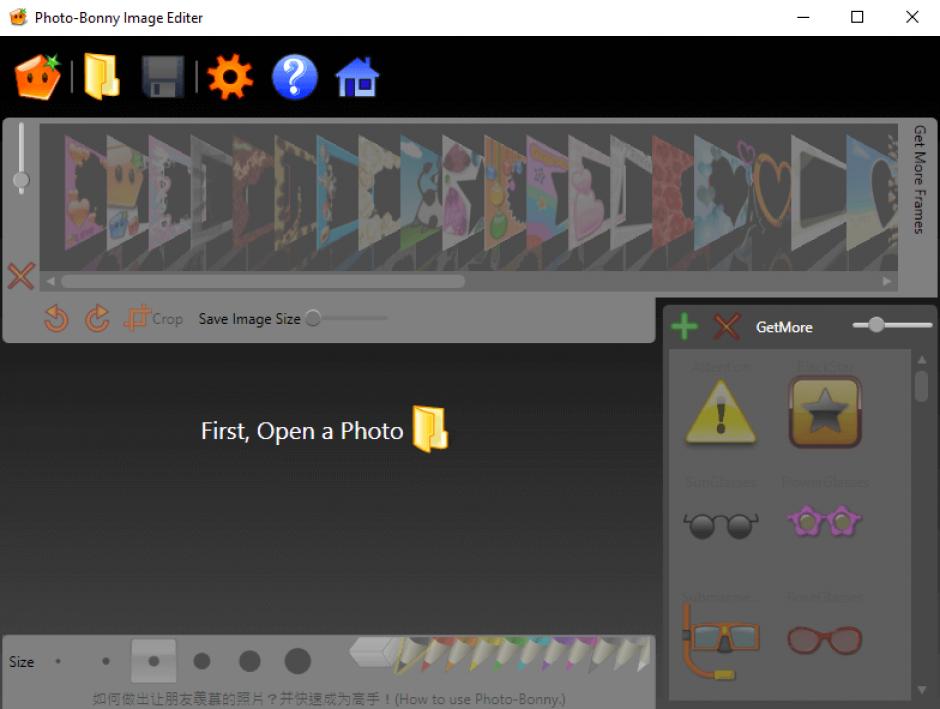Image resolution: width=940 pixels, height=709 pixels.
Task: Open a photo with the toolbar folder icon
Action: point(101,76)
